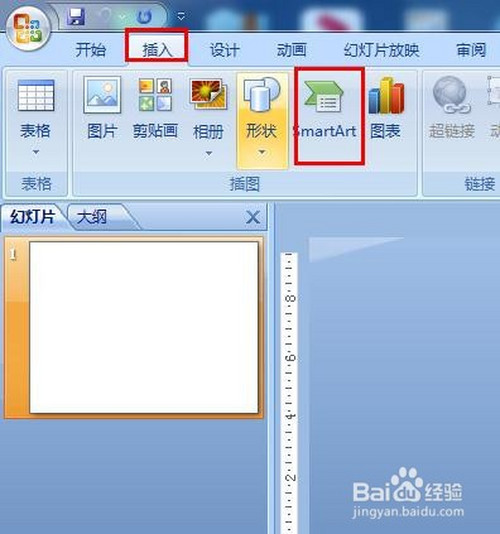Go to the 设计 tab
Image resolution: width=500 pixels, height=534 pixels.
[224, 50]
